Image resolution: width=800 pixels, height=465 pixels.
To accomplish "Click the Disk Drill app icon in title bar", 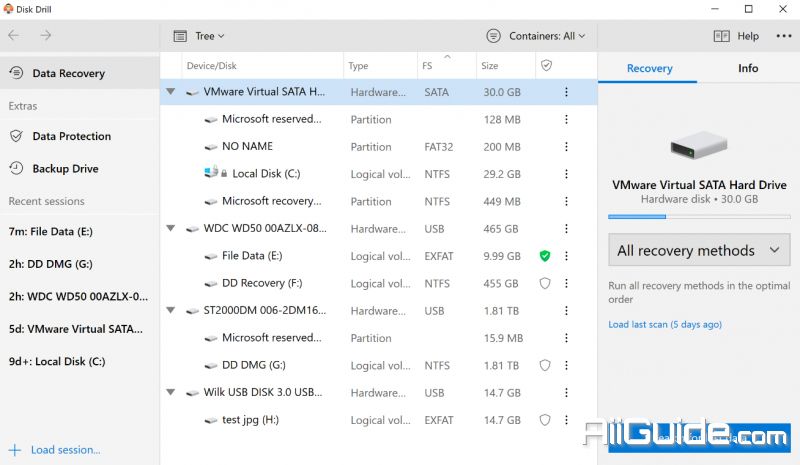I will point(8,9).
